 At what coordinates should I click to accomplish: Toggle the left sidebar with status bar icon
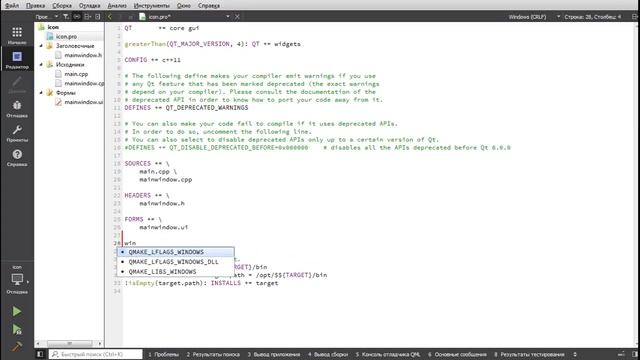40,354
